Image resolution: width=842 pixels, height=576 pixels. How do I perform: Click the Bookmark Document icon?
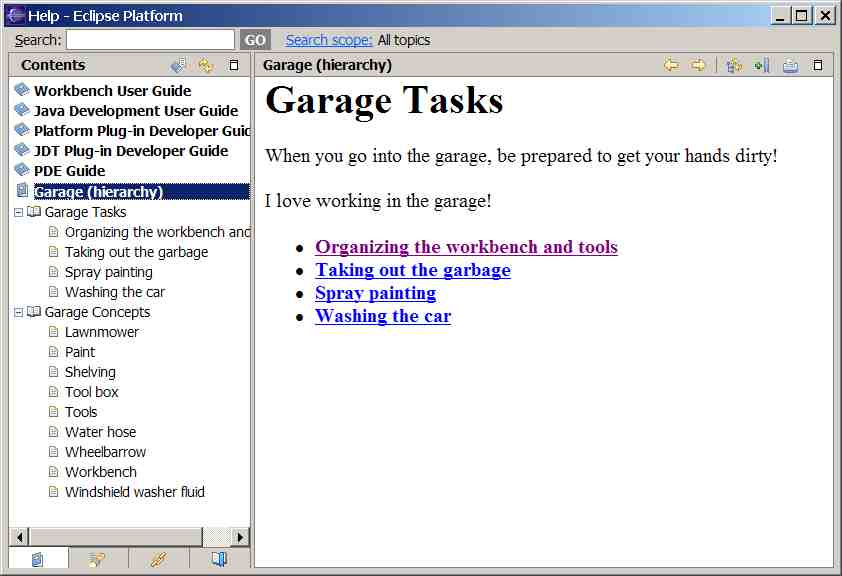pos(762,65)
